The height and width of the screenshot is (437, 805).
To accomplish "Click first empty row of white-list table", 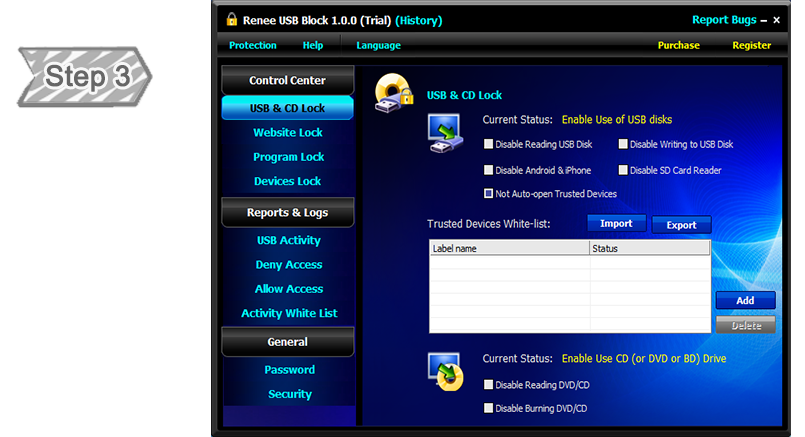I will pyautogui.click(x=570, y=262).
